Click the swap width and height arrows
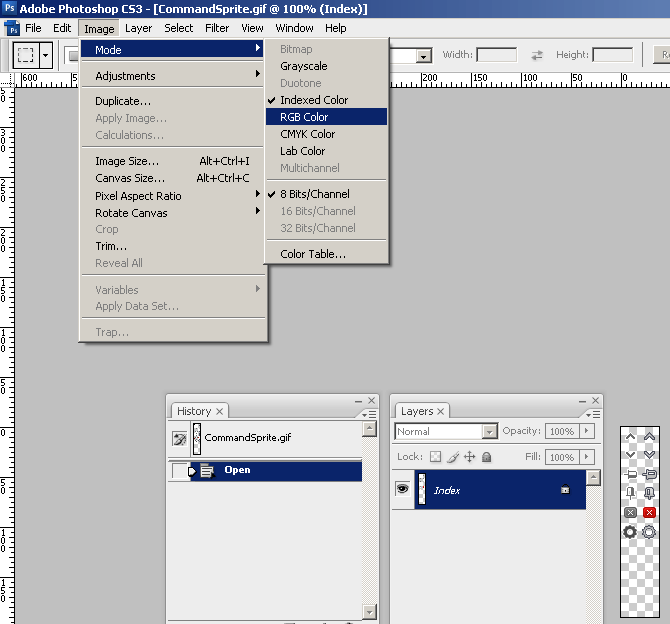Viewport: 670px width, 624px height. tap(537, 56)
